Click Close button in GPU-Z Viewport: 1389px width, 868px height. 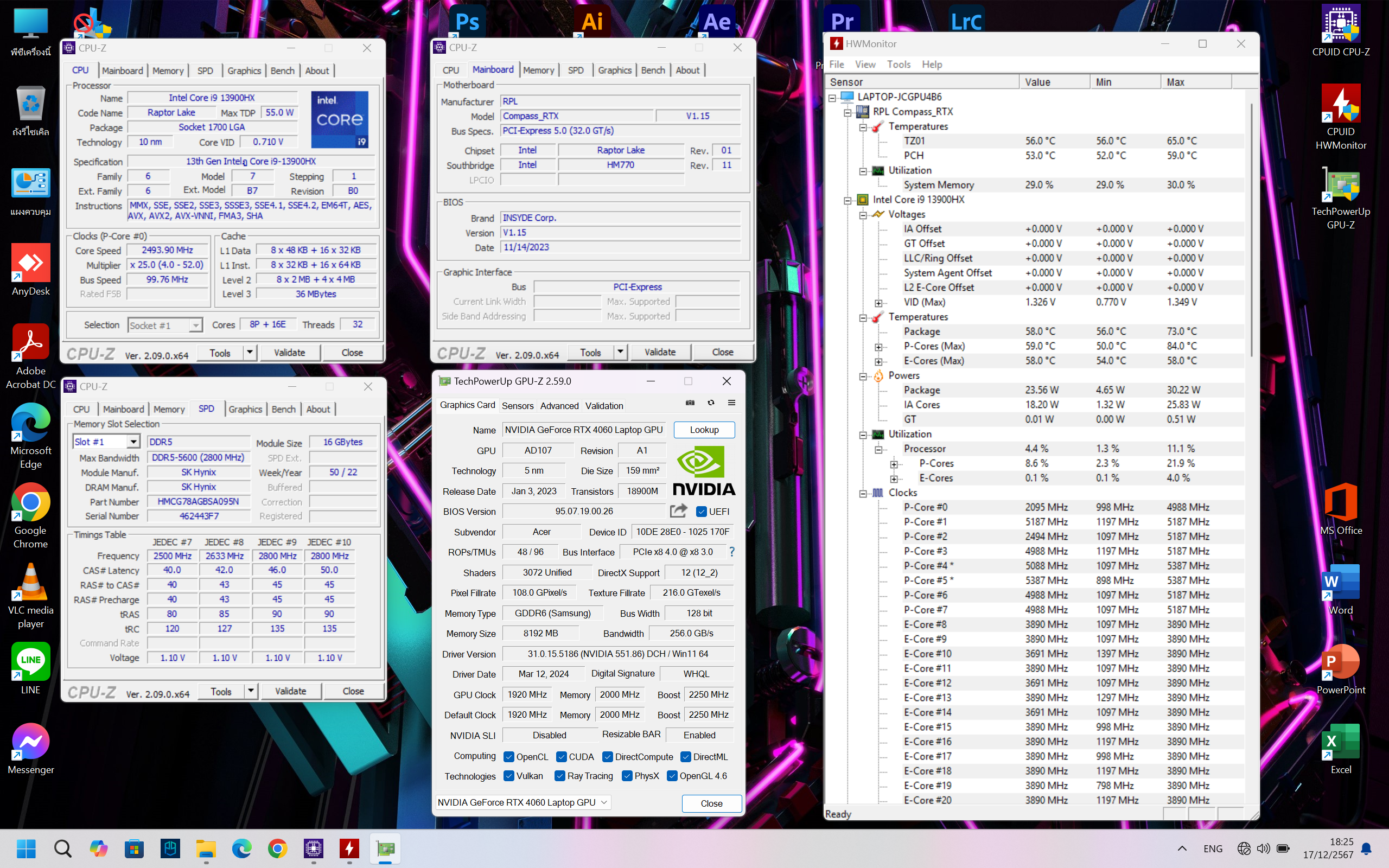tap(711, 803)
